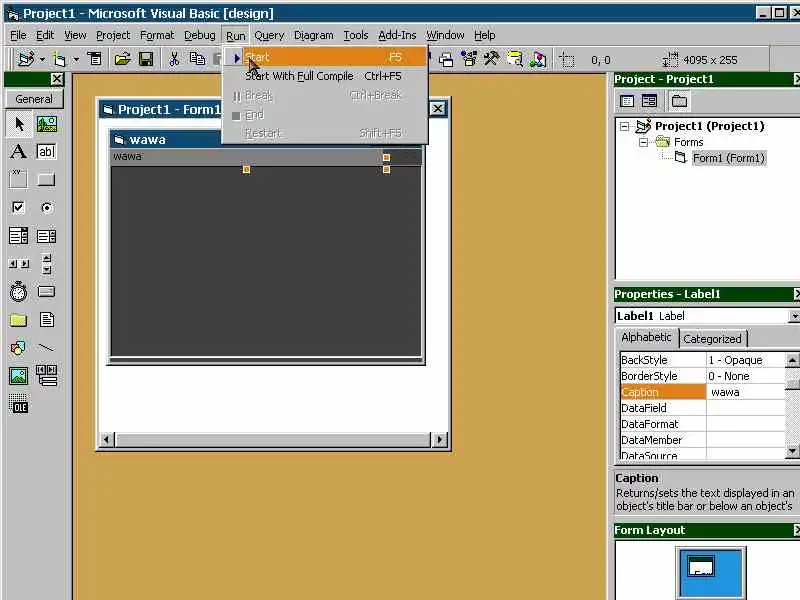Select the Timer stopwatch control

[x=18, y=291]
